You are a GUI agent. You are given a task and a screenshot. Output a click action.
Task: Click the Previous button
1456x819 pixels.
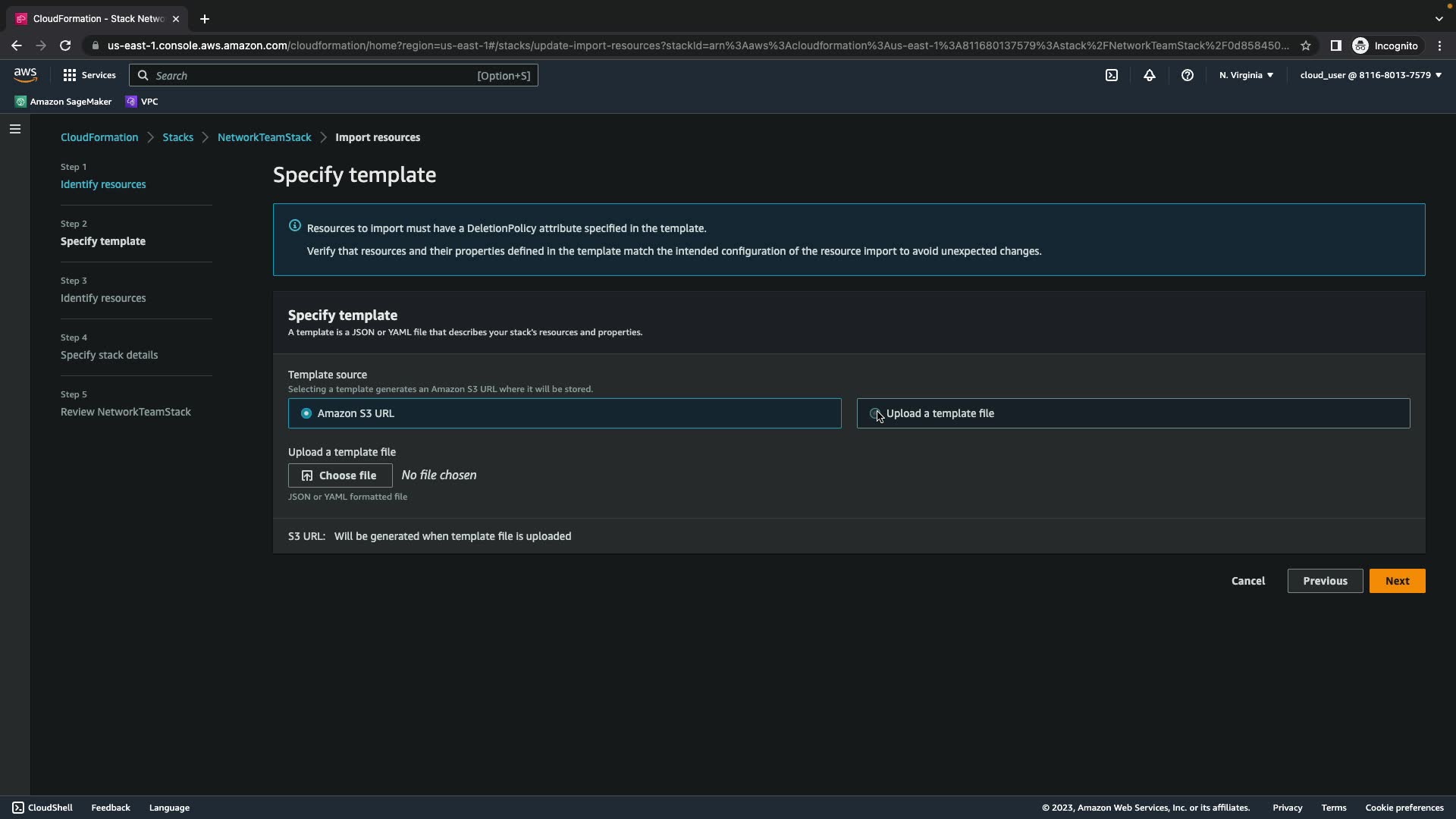[1324, 581]
